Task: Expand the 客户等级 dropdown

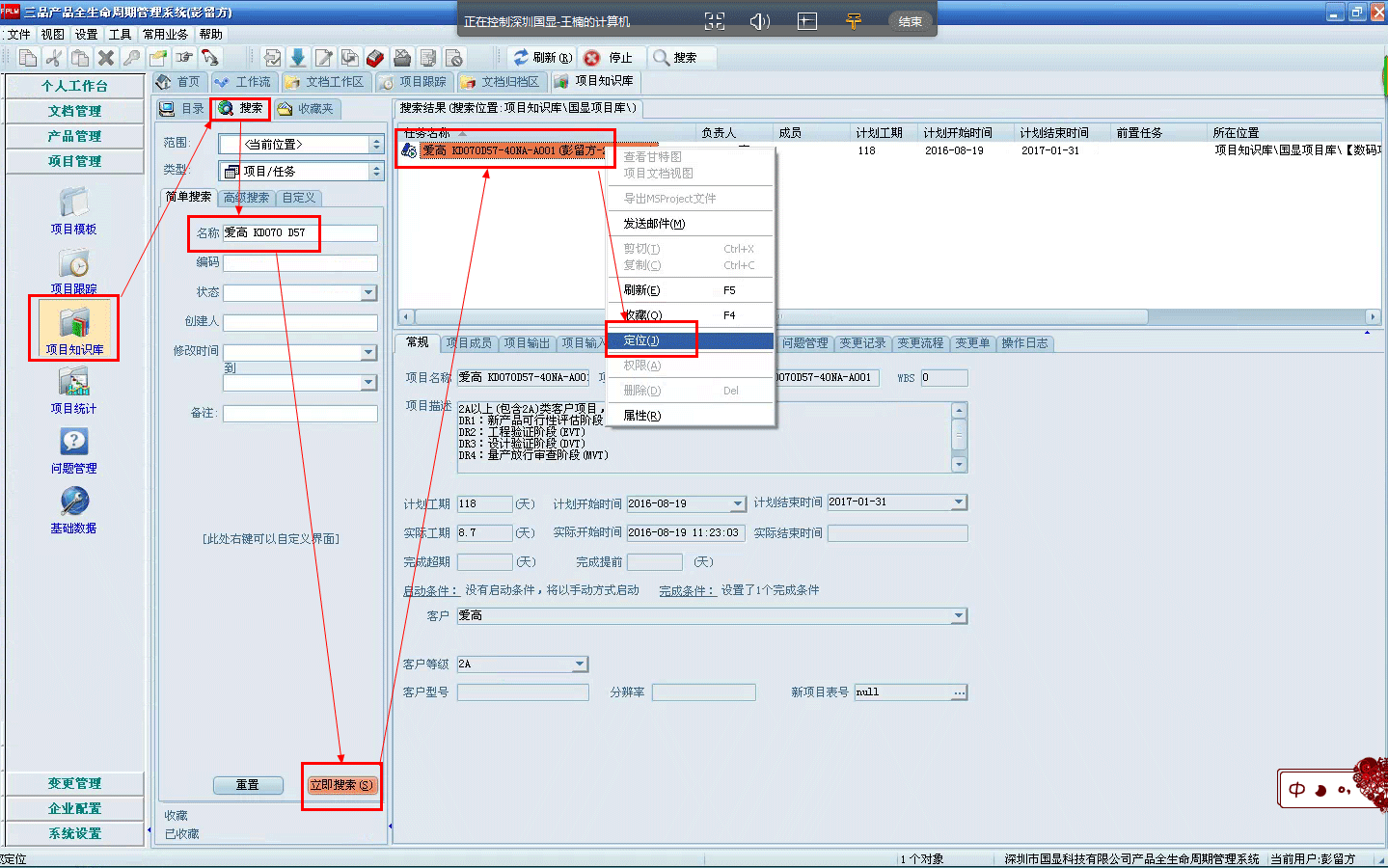Action: (x=580, y=665)
